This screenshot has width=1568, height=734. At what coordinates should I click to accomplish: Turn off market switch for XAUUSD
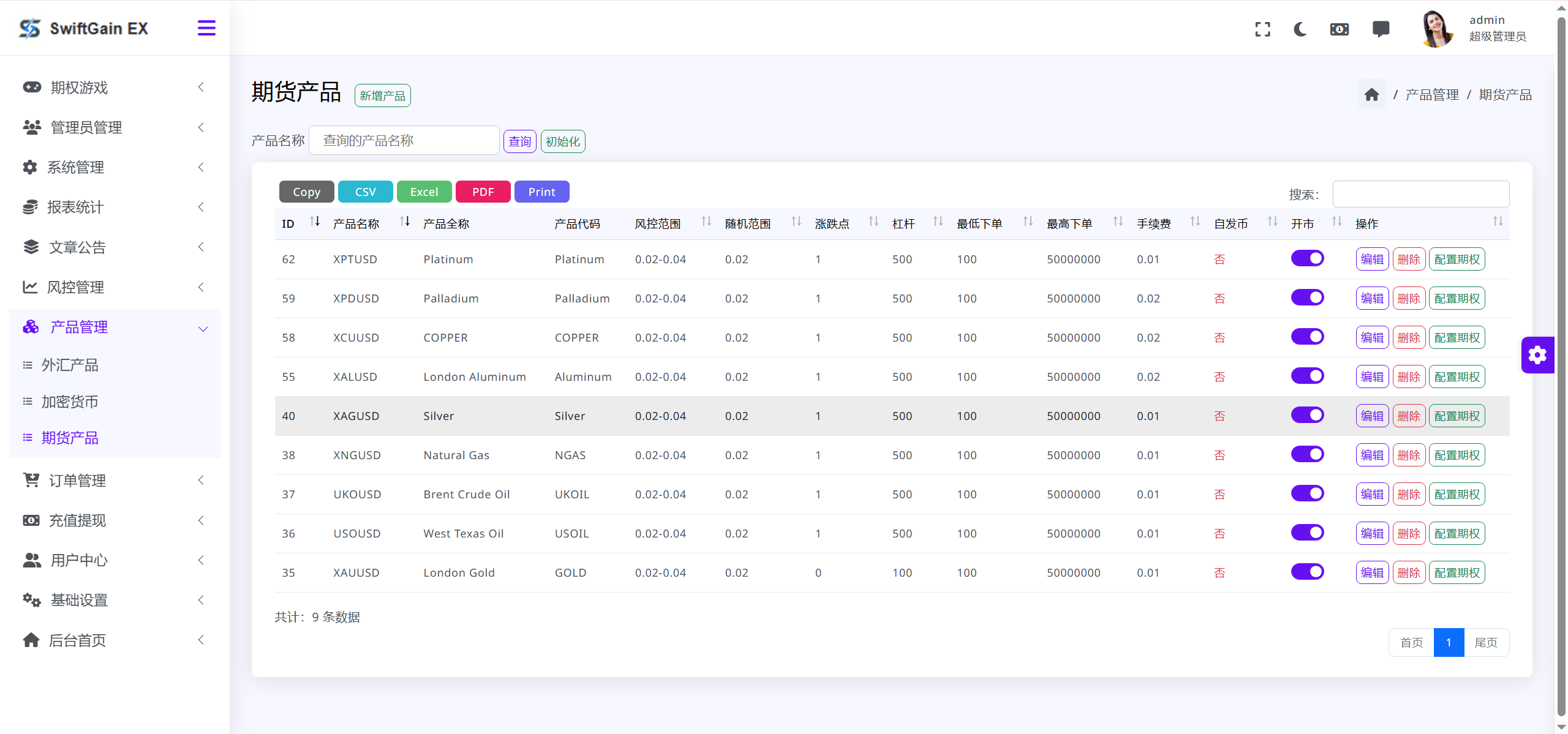[1307, 572]
